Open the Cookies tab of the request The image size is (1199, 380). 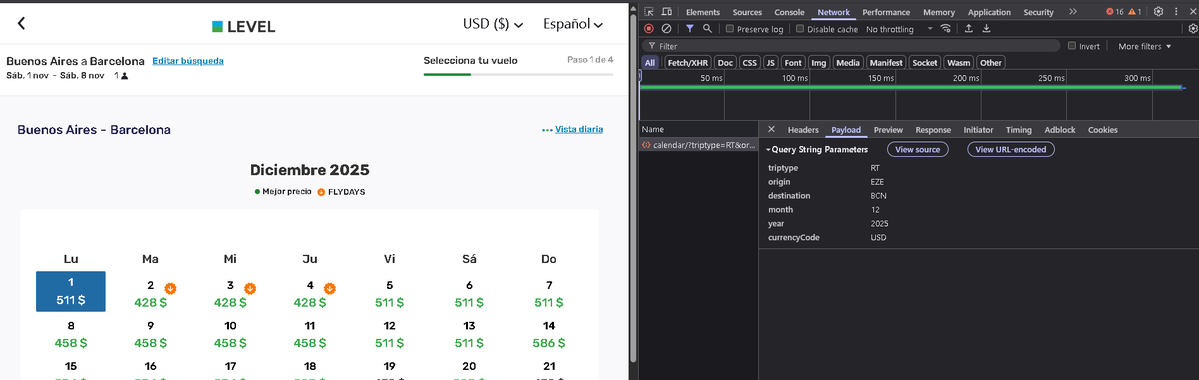[x=1103, y=130]
